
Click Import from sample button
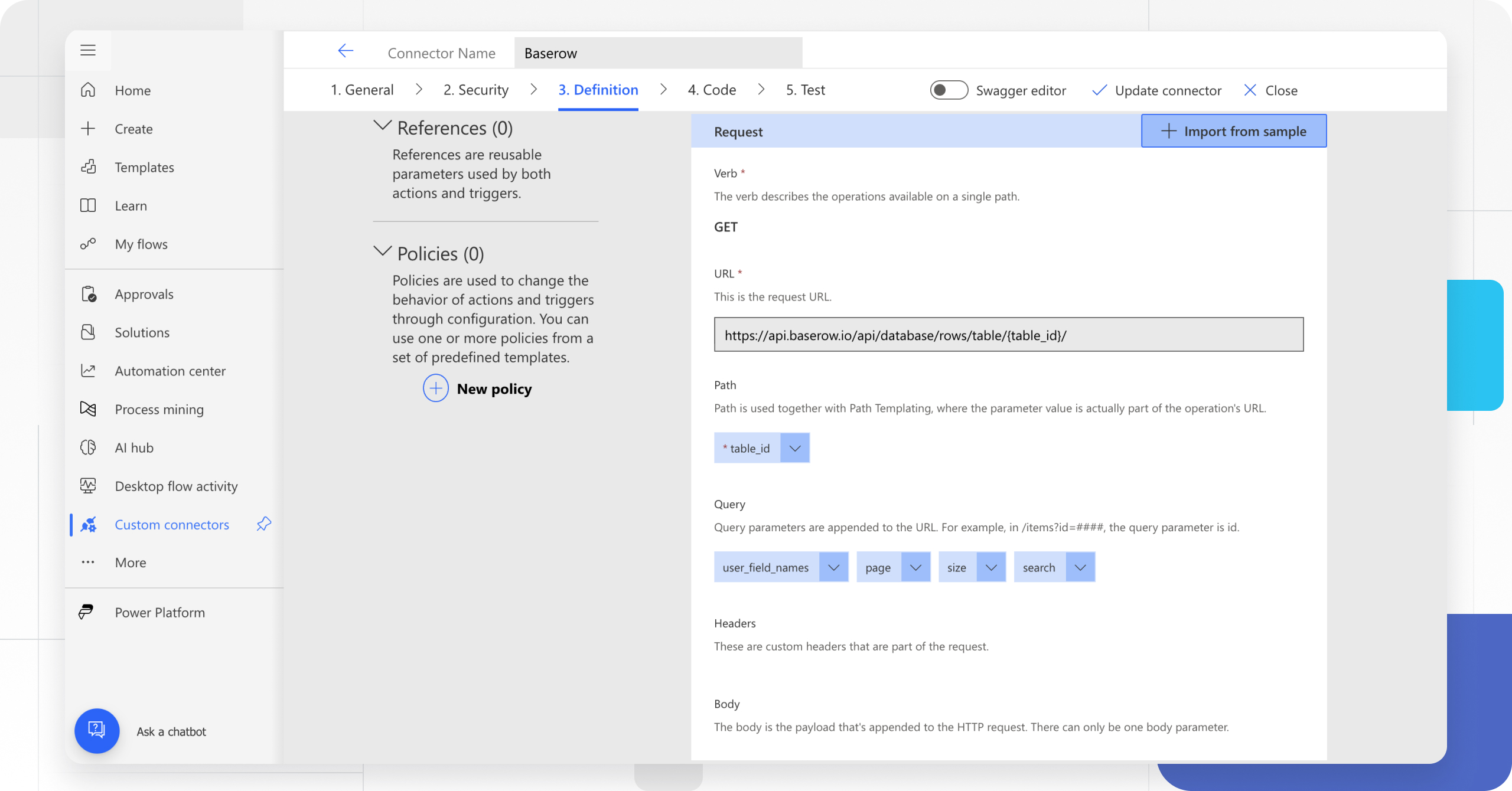[1234, 131]
